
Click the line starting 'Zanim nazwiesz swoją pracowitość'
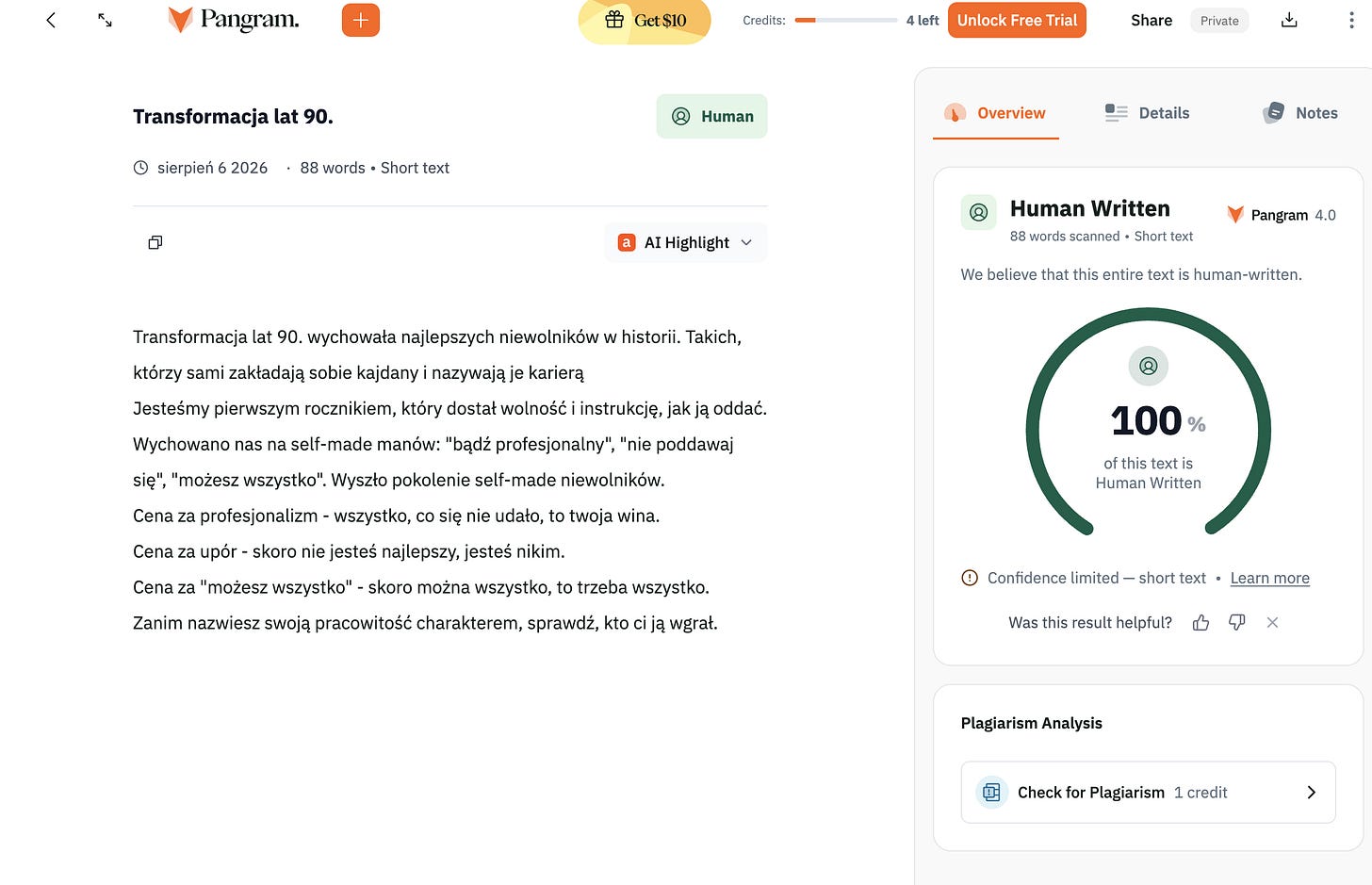425,623
